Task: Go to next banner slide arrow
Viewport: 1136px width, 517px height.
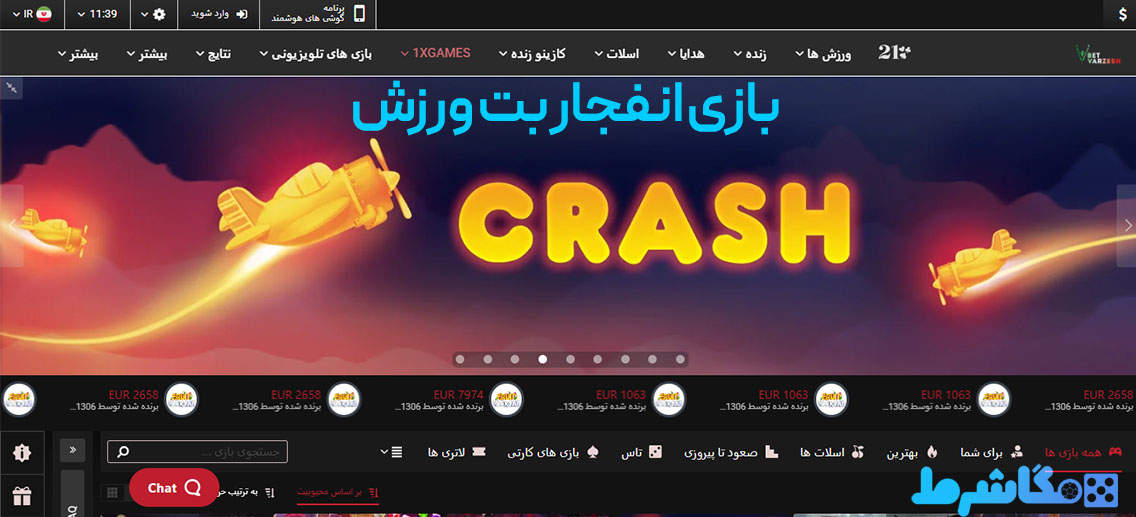Action: tap(1127, 226)
